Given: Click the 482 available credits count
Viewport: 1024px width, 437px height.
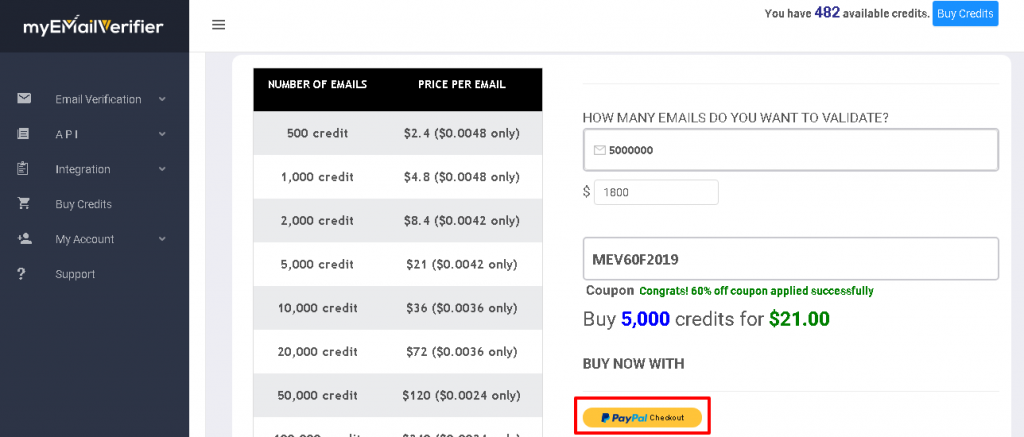Looking at the screenshot, I should 827,12.
